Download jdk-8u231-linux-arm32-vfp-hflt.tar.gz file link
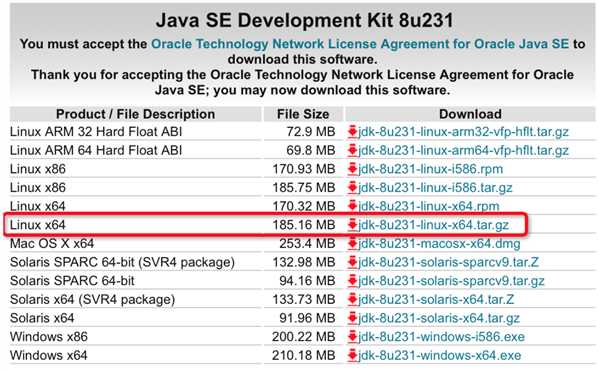Screen dimensions: 598x371 pos(463,132)
